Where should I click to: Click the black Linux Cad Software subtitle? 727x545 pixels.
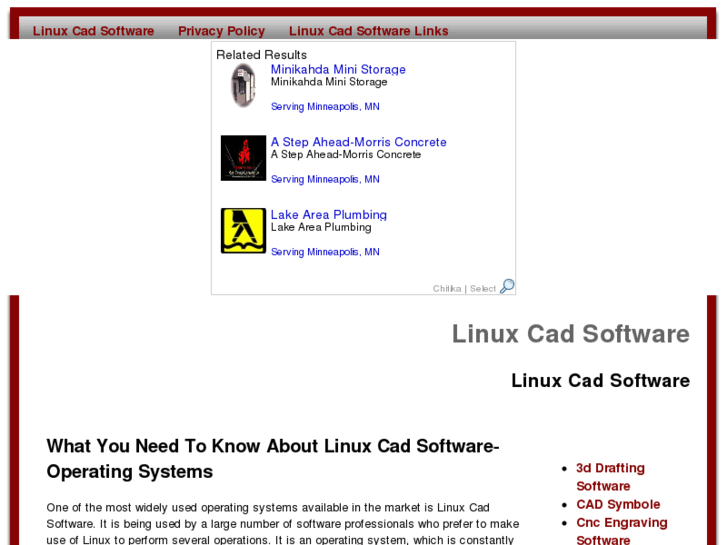[600, 380]
